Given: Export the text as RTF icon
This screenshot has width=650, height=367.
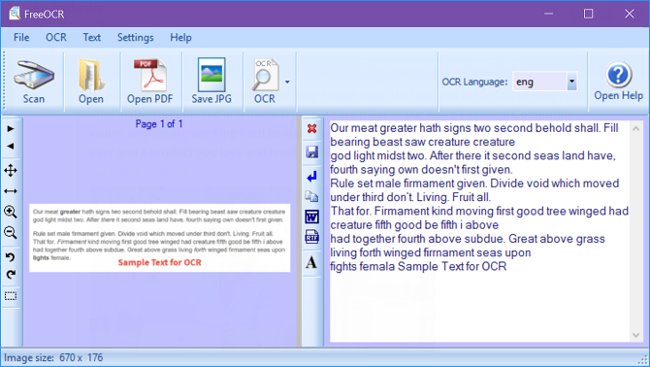Looking at the screenshot, I should pyautogui.click(x=312, y=237).
